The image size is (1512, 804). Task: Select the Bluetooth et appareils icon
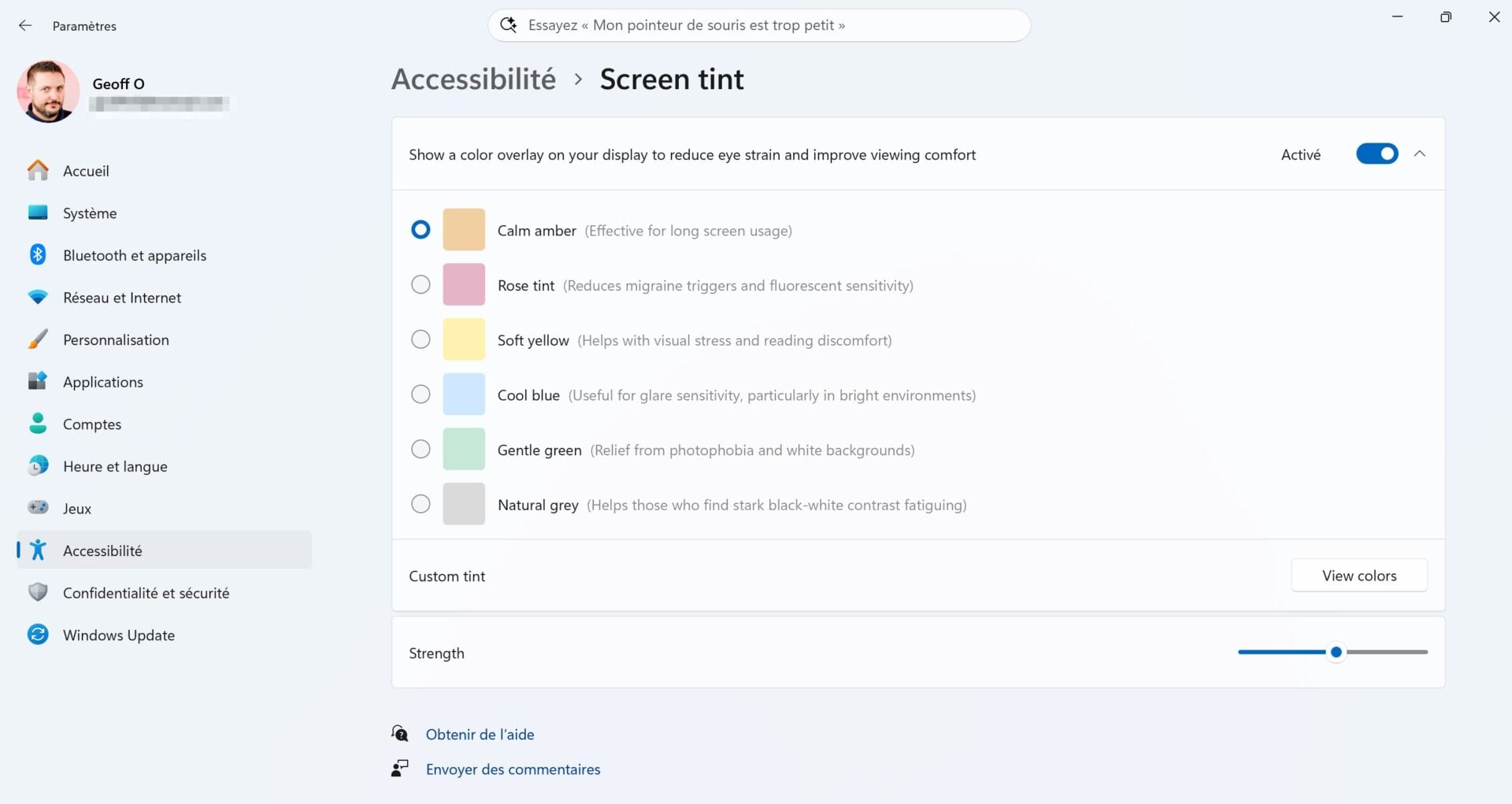(37, 254)
